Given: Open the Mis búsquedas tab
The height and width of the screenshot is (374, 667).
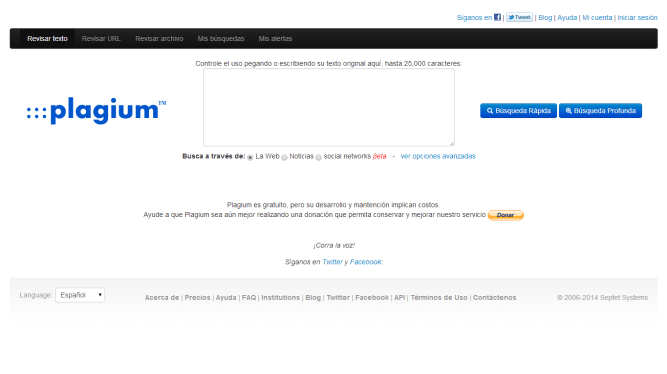Looking at the screenshot, I should (221, 39).
